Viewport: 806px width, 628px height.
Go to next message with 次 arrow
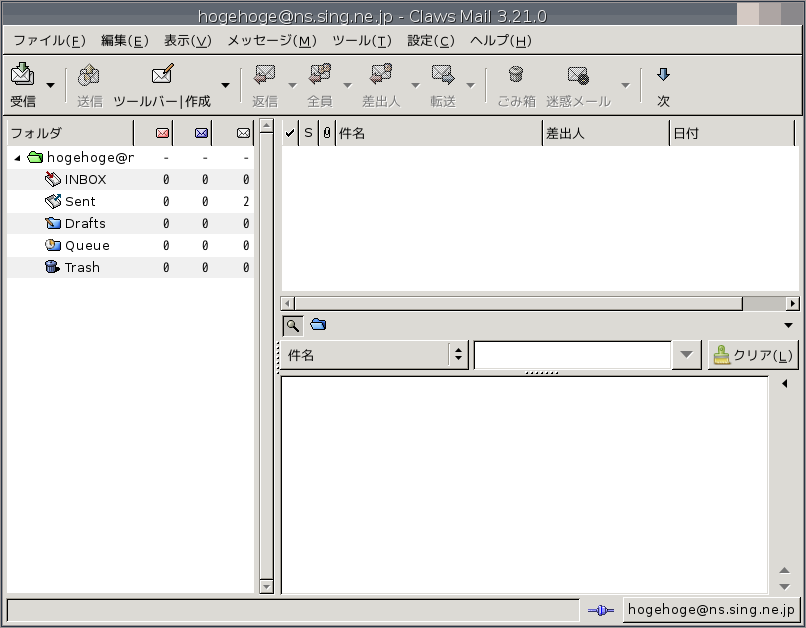[x=663, y=75]
